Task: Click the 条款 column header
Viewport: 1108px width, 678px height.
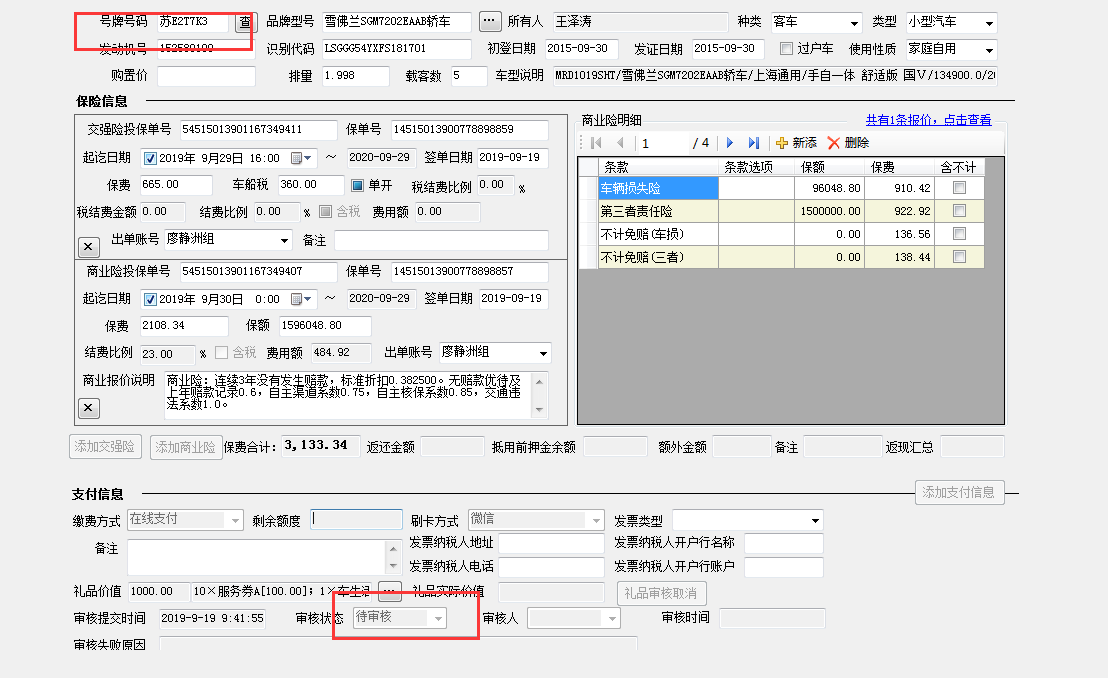Action: (x=659, y=168)
